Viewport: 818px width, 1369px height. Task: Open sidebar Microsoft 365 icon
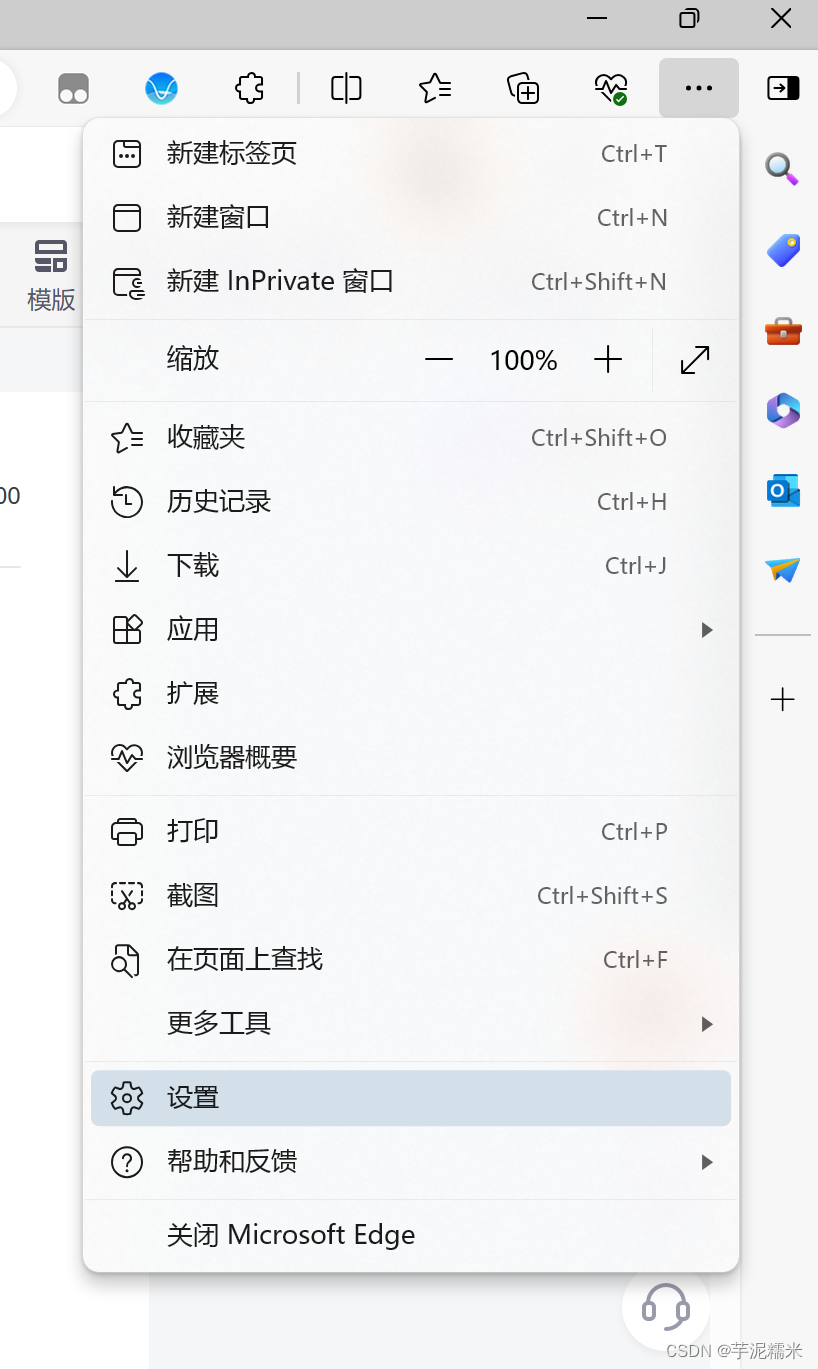783,410
